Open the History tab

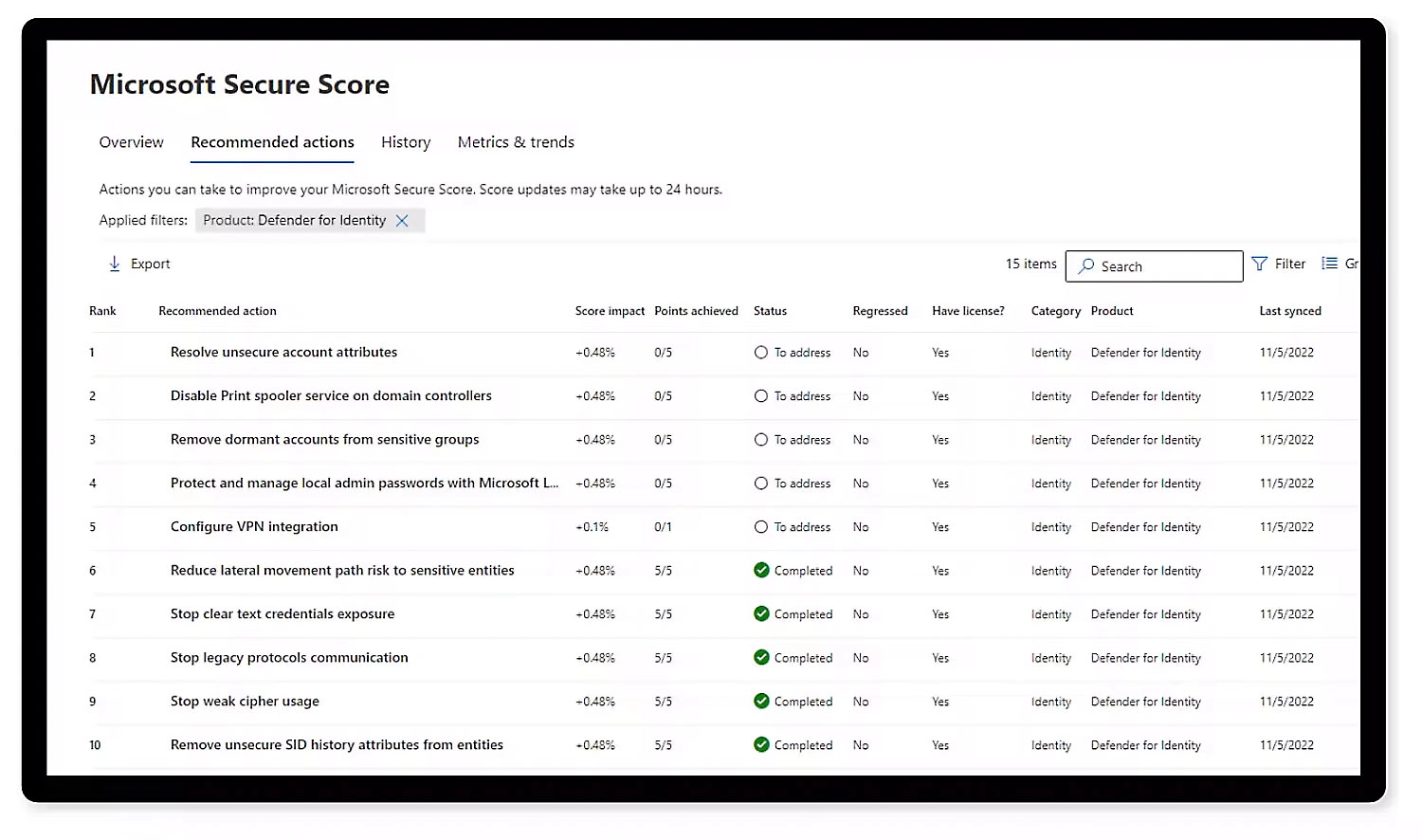tap(406, 142)
